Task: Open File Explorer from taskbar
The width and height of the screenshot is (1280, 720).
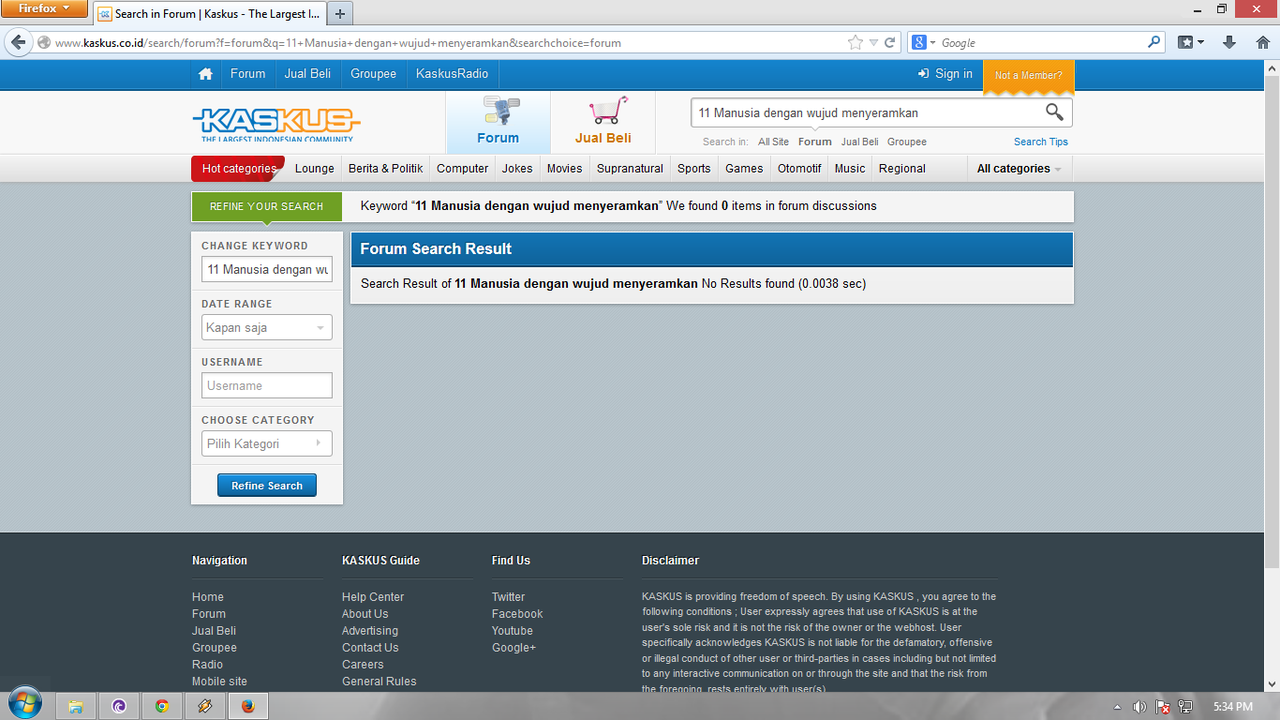Action: (75, 706)
